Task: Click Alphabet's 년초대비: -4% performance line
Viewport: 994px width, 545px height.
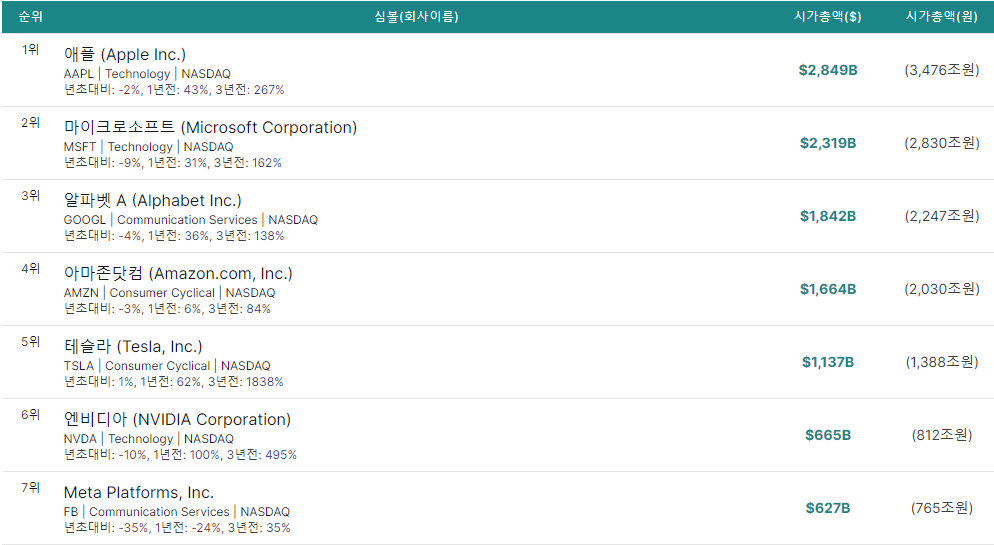Action: coord(174,235)
